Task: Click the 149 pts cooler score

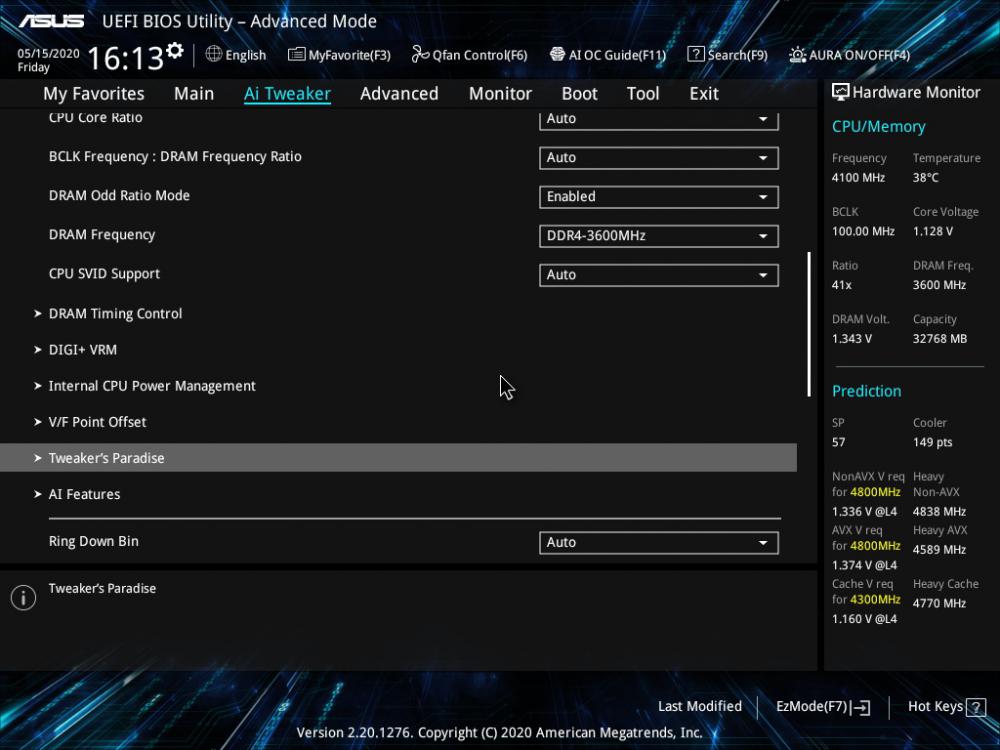Action: [x=932, y=443]
